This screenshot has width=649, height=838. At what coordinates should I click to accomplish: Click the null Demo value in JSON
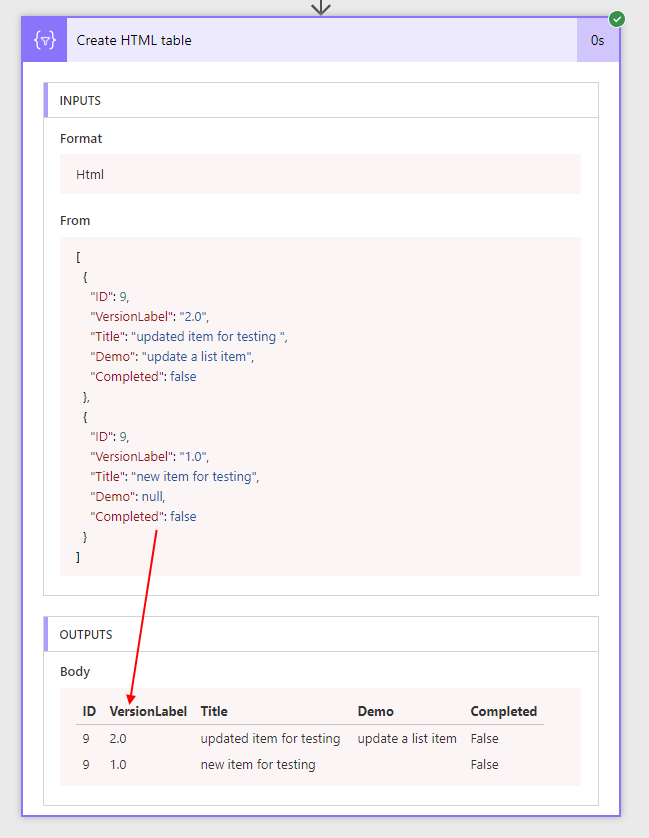tap(152, 497)
